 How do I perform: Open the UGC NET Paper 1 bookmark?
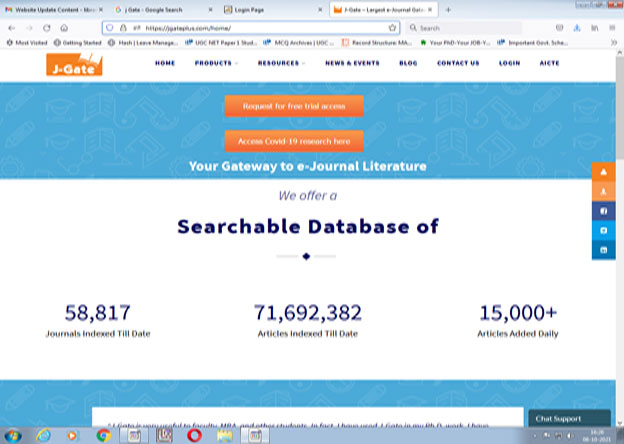(x=221, y=43)
